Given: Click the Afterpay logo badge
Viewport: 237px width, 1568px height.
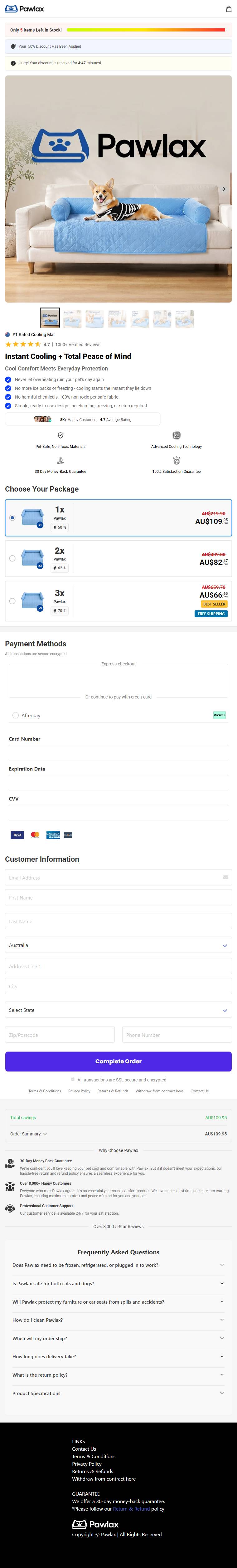Looking at the screenshot, I should coord(219,715).
